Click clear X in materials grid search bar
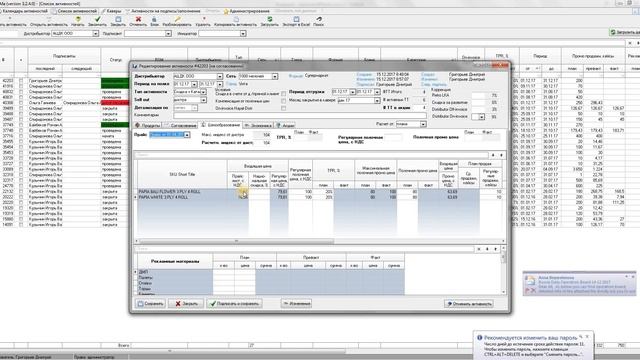 click(479, 249)
